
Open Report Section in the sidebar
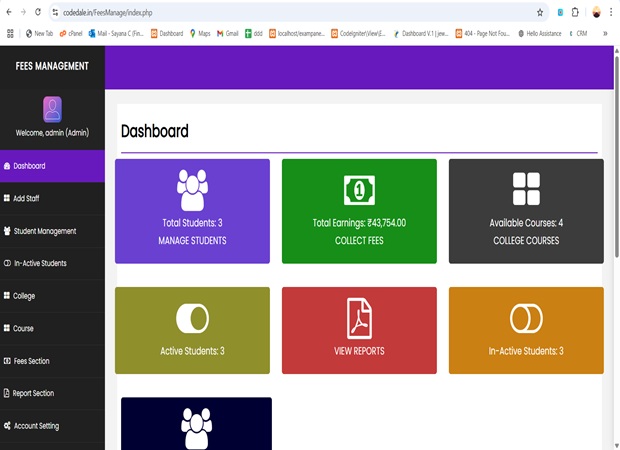click(33, 394)
